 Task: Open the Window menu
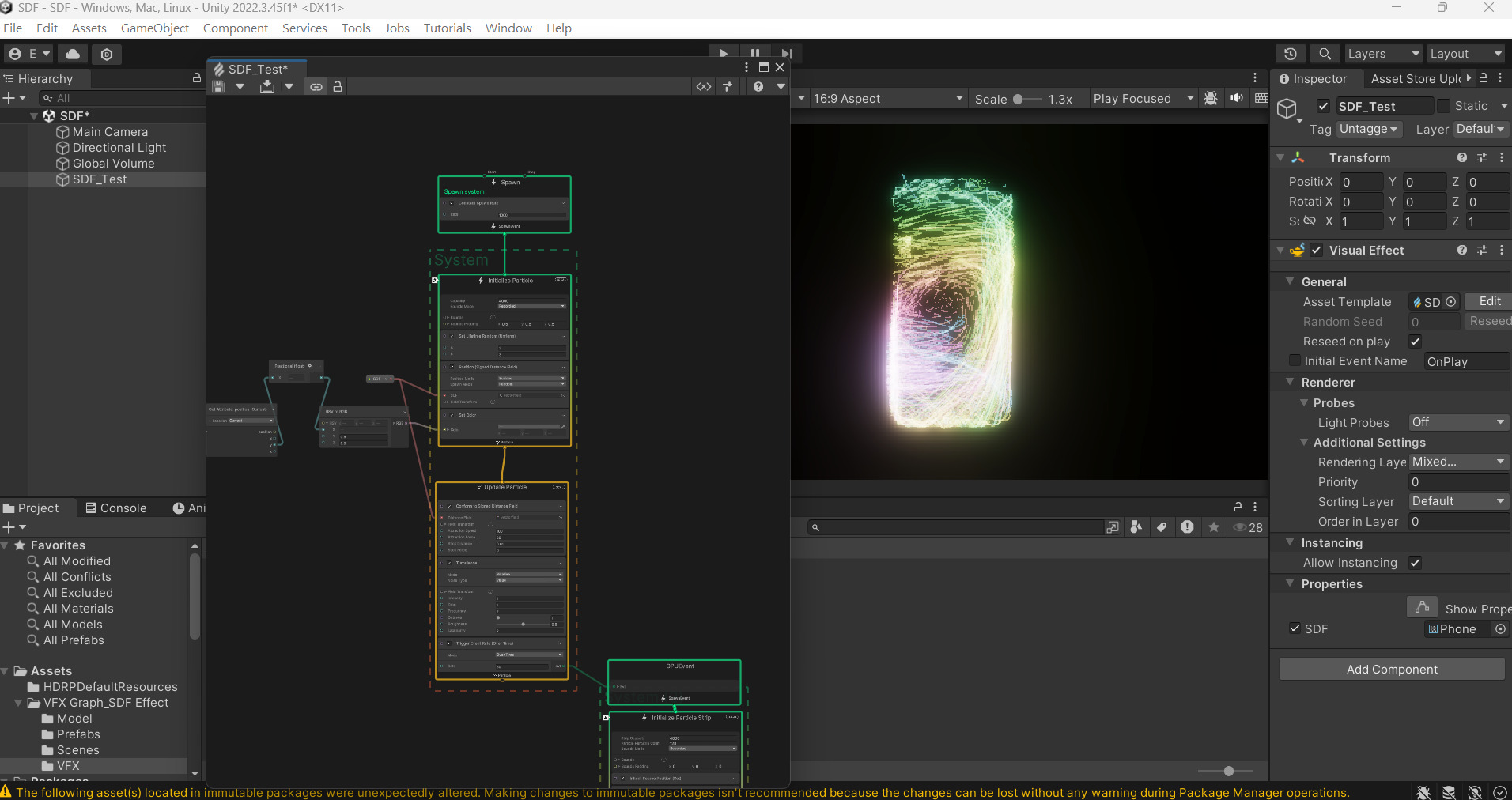coord(508,28)
